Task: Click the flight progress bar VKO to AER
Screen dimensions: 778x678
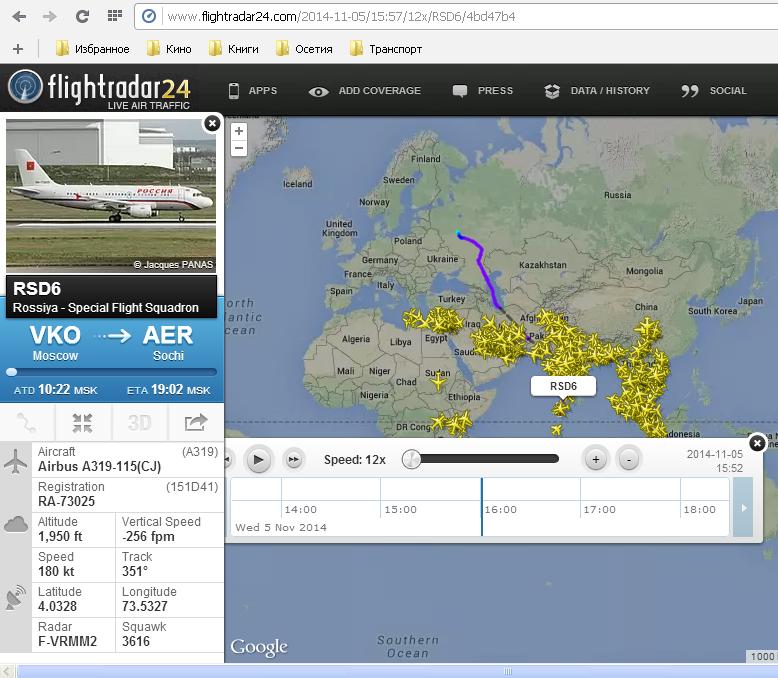Action: [x=112, y=372]
